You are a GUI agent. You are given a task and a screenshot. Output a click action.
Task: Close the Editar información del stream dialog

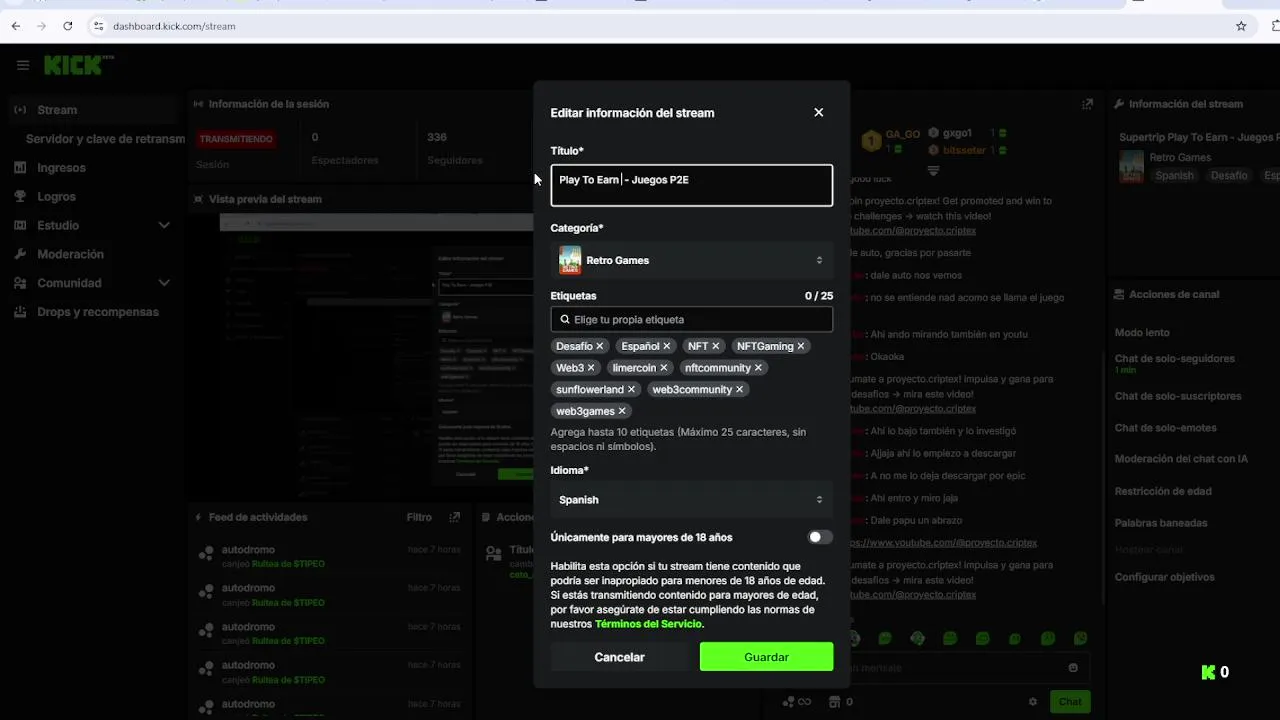coord(819,112)
